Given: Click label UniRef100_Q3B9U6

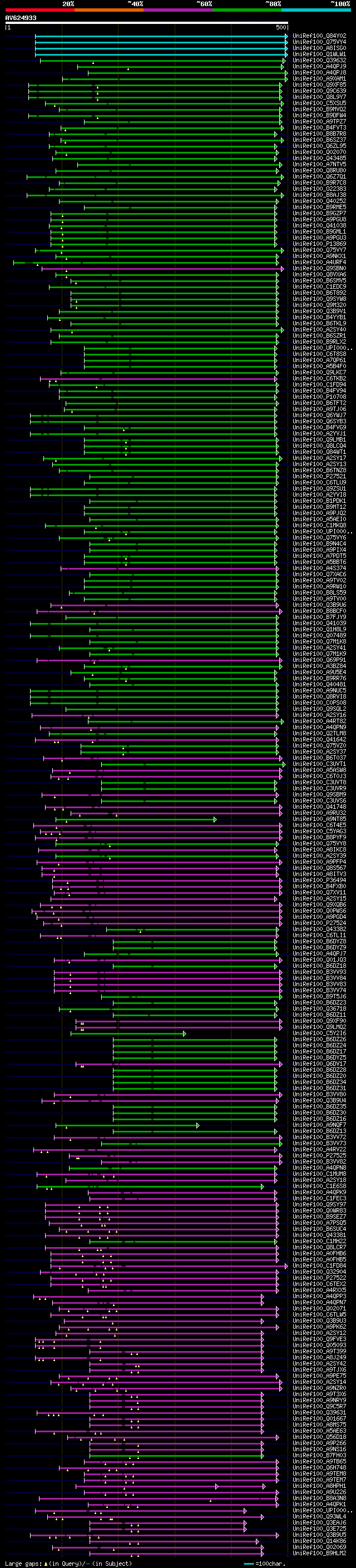Looking at the screenshot, I should [319, 605].
